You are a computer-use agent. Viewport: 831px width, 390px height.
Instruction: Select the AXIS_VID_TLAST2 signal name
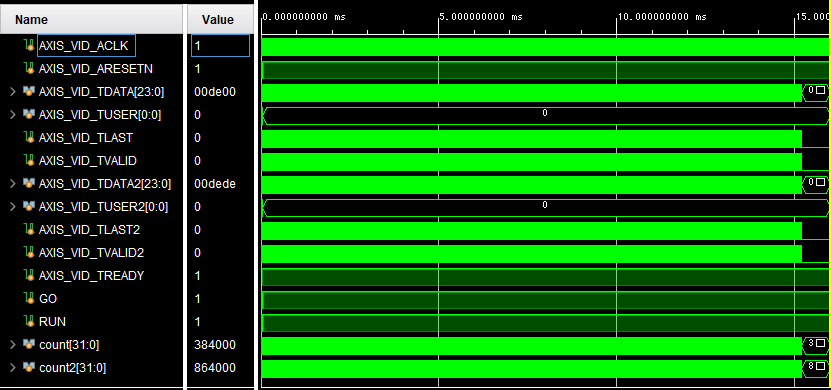89,229
